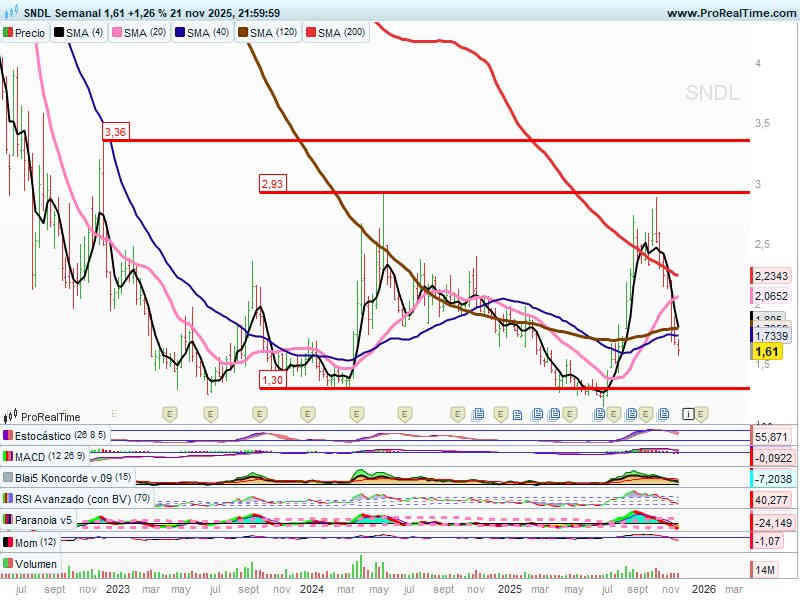
Task: Click the SMA (40) blue color swatch
Action: point(180,32)
